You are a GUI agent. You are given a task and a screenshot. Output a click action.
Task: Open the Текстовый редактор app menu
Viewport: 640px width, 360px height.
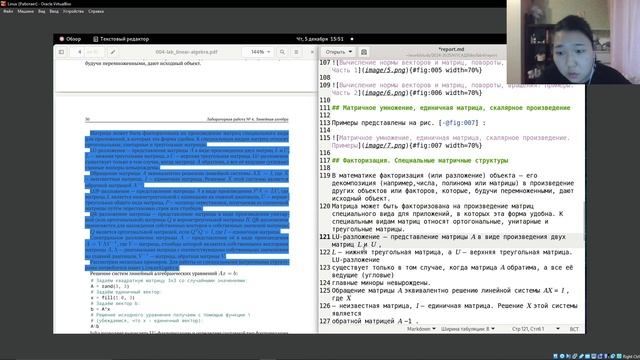coord(121,39)
